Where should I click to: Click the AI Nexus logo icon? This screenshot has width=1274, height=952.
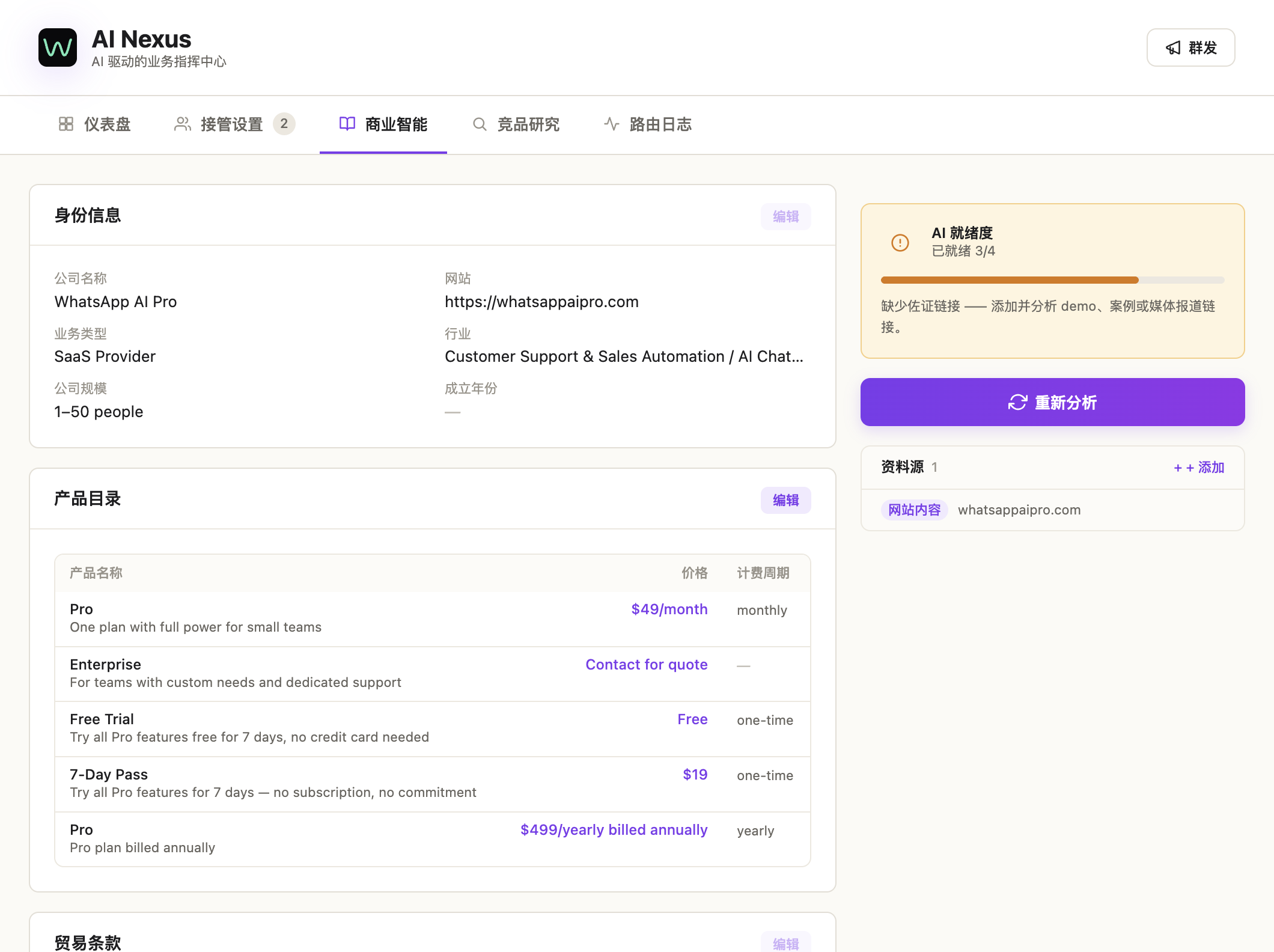[x=58, y=47]
